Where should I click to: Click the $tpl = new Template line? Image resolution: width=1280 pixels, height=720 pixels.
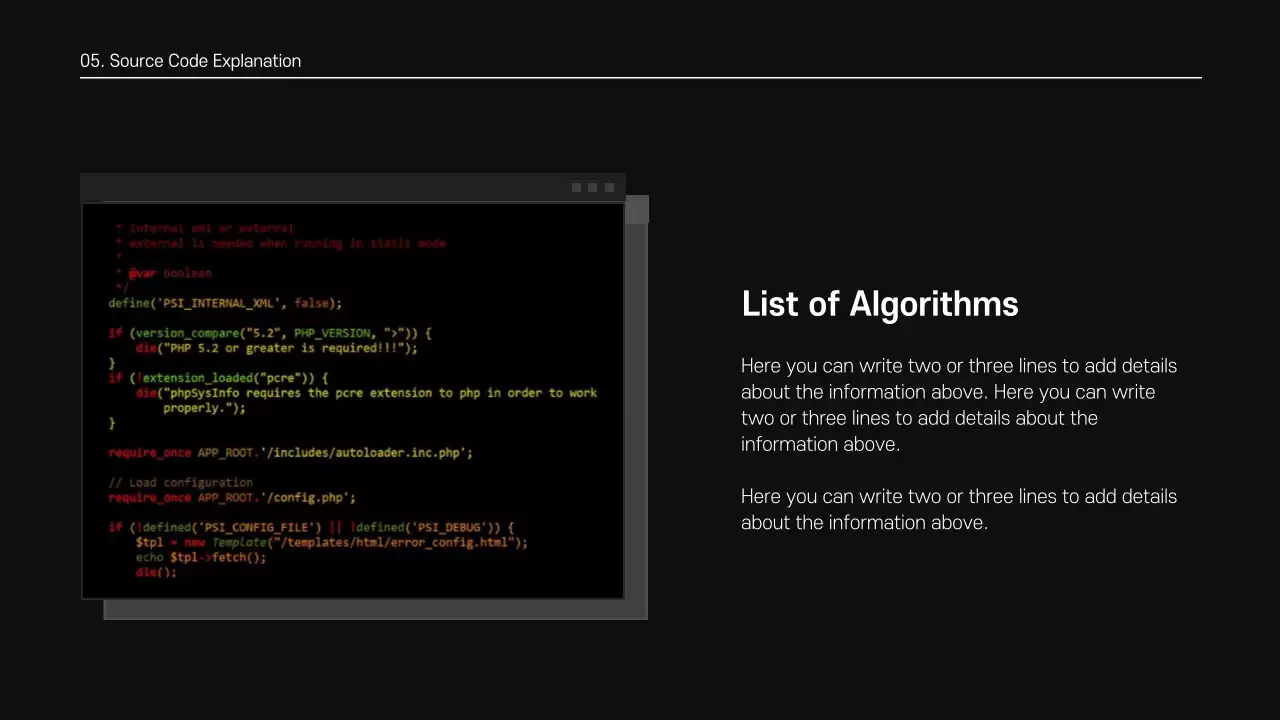tap(331, 542)
